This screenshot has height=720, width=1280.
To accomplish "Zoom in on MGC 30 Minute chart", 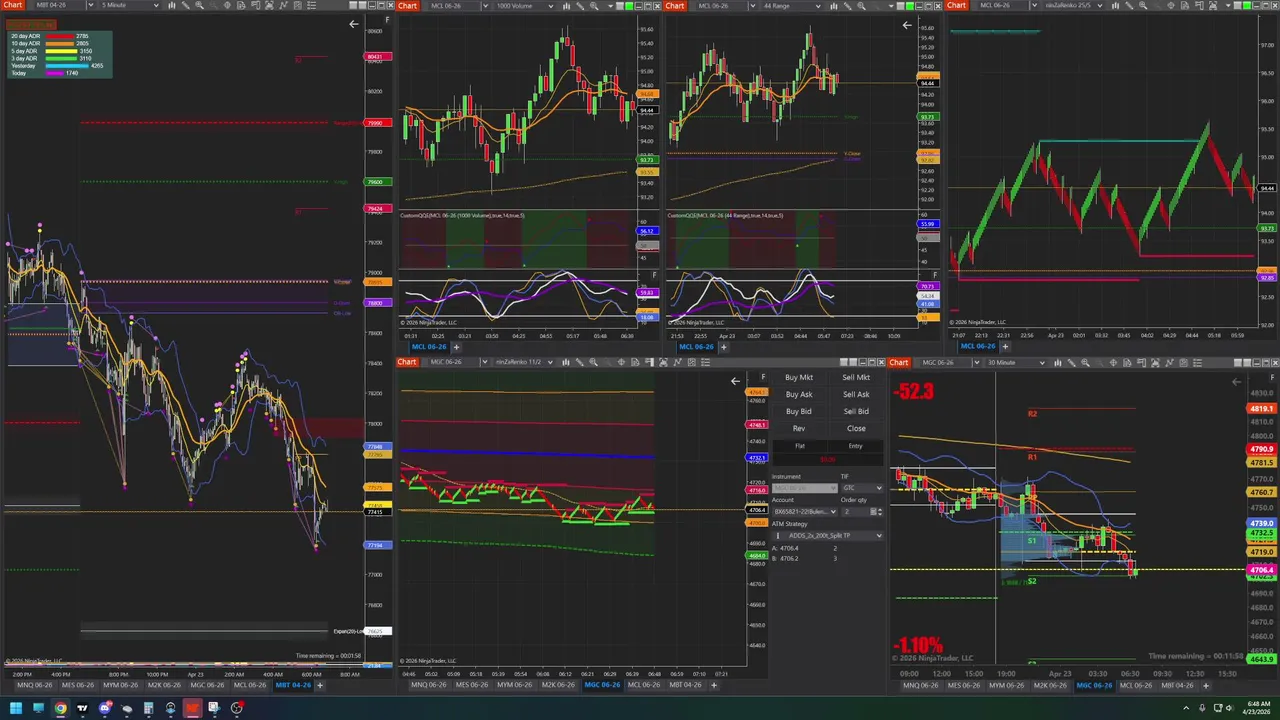I will (1085, 363).
